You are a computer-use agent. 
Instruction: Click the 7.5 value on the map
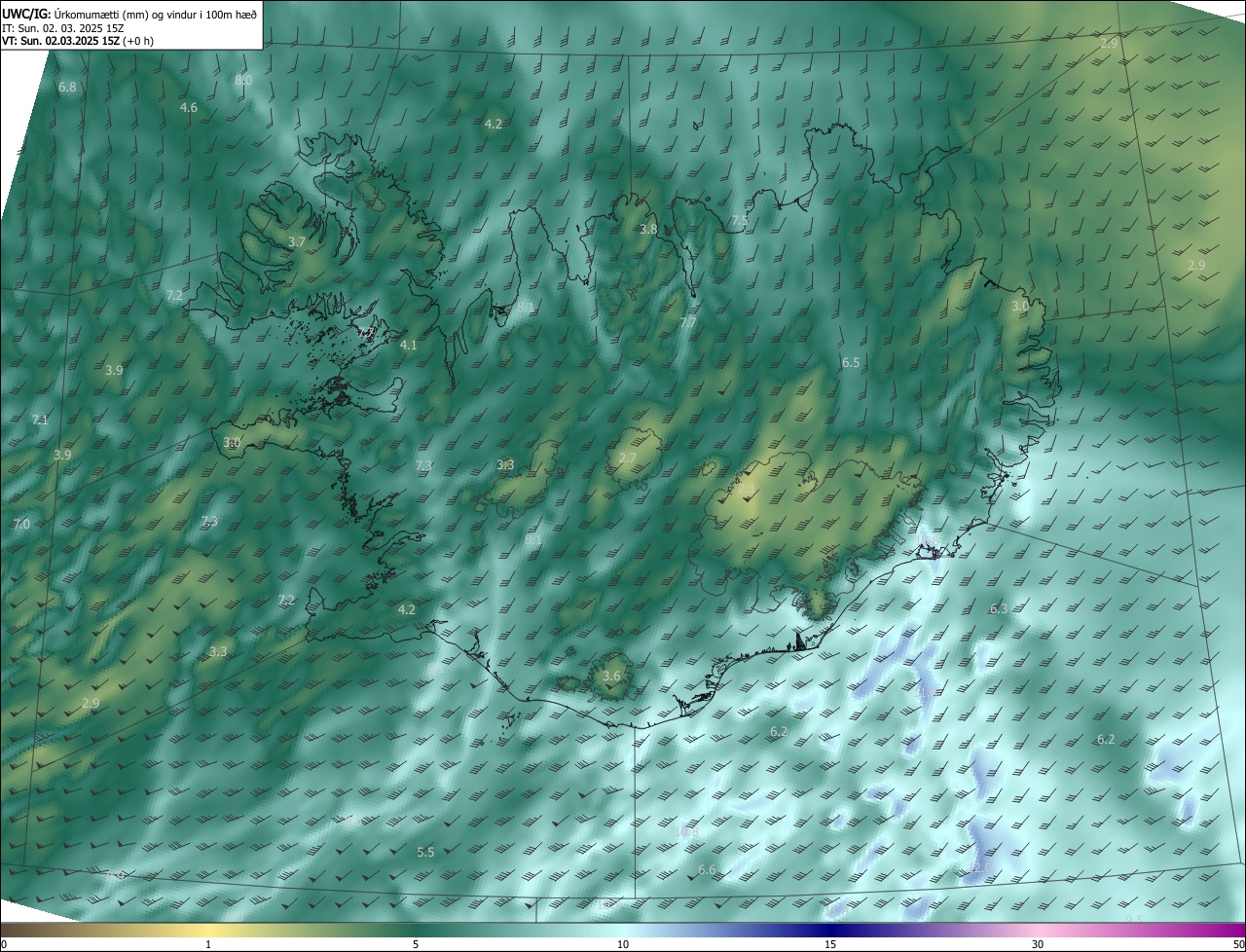pyautogui.click(x=740, y=221)
